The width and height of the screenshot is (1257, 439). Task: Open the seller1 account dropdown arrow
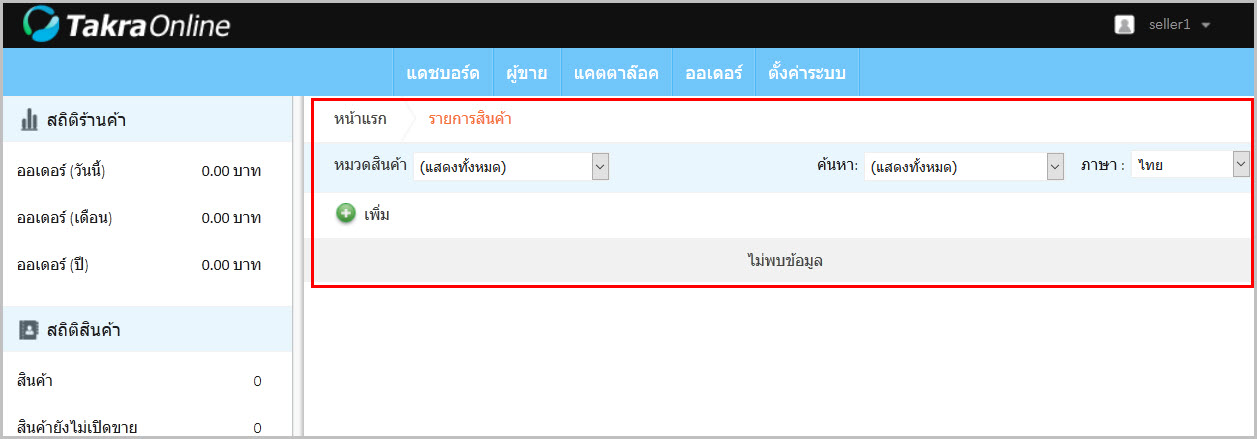point(1206,25)
